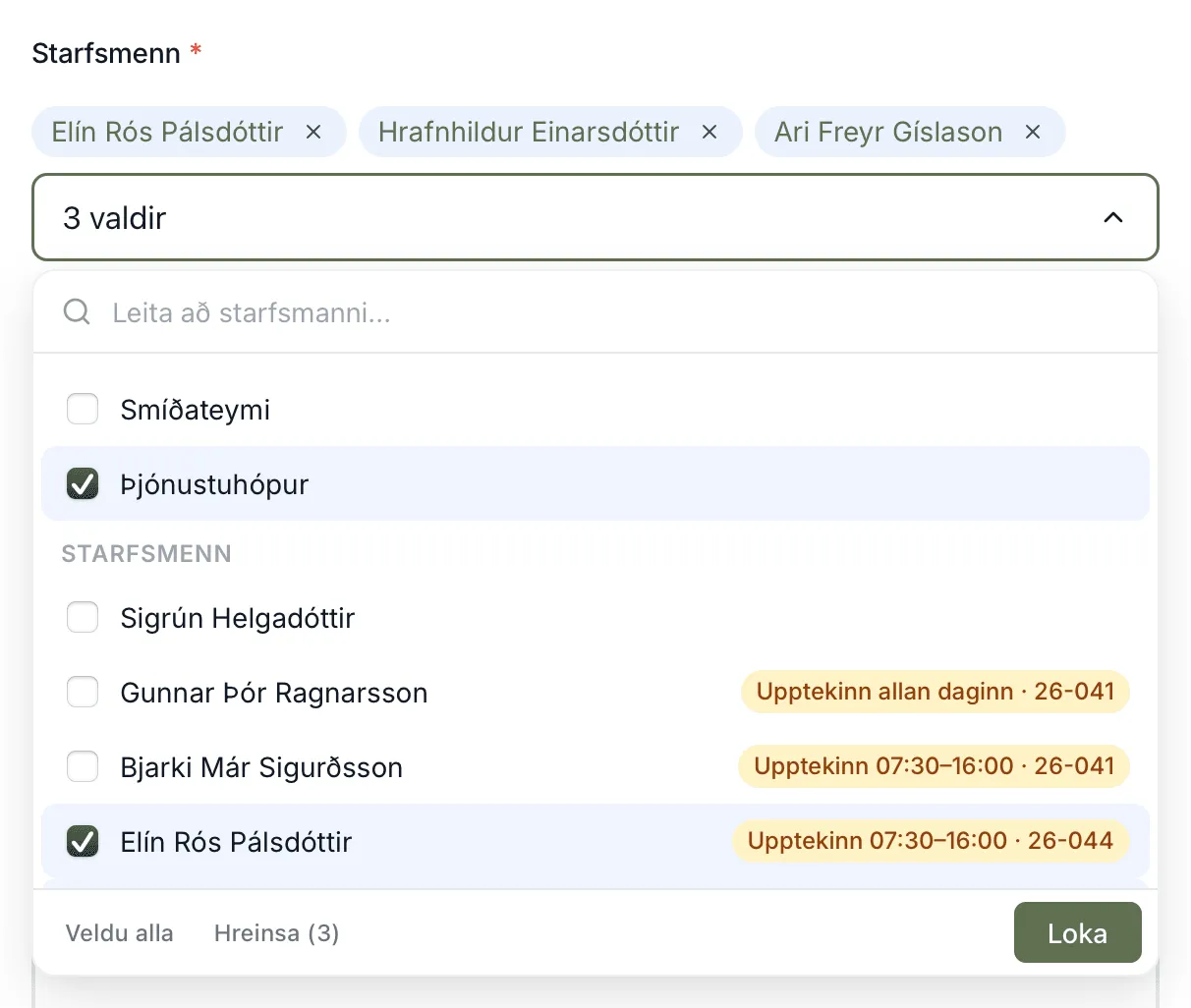Click the Smíðateymi group label
The height and width of the screenshot is (1008, 1191).
(195, 410)
